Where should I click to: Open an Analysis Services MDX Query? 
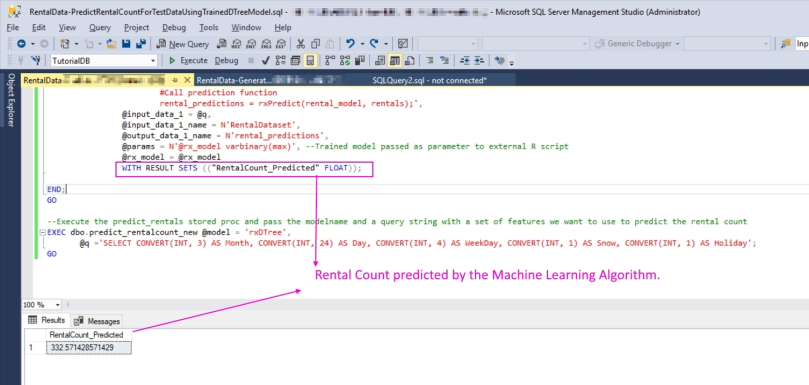coord(236,44)
